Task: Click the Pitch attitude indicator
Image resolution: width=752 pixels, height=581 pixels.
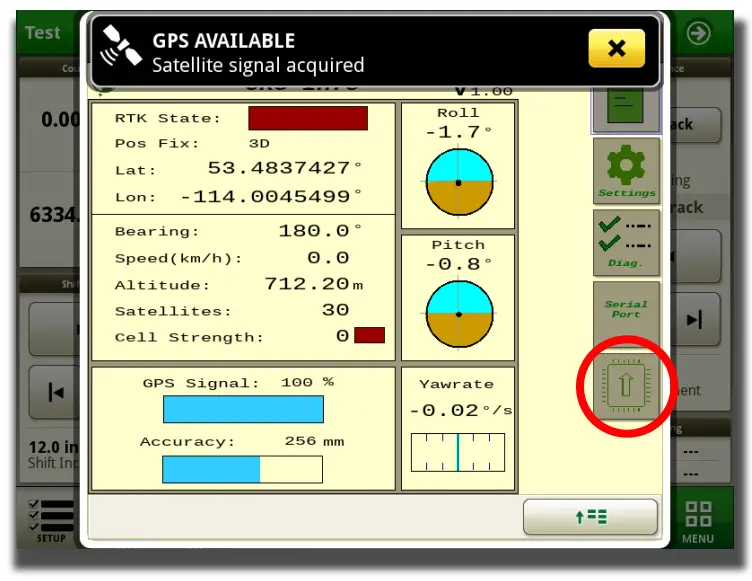Action: tap(459, 314)
